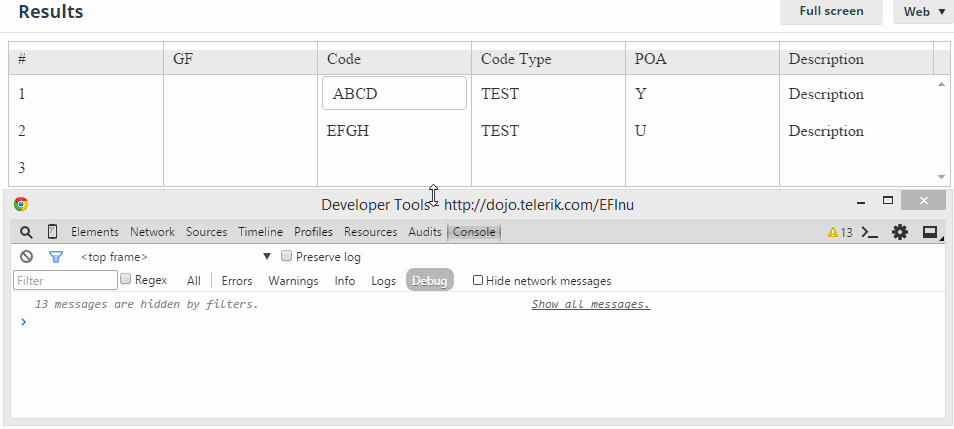Toggle the device mode phone icon

[x=53, y=232]
